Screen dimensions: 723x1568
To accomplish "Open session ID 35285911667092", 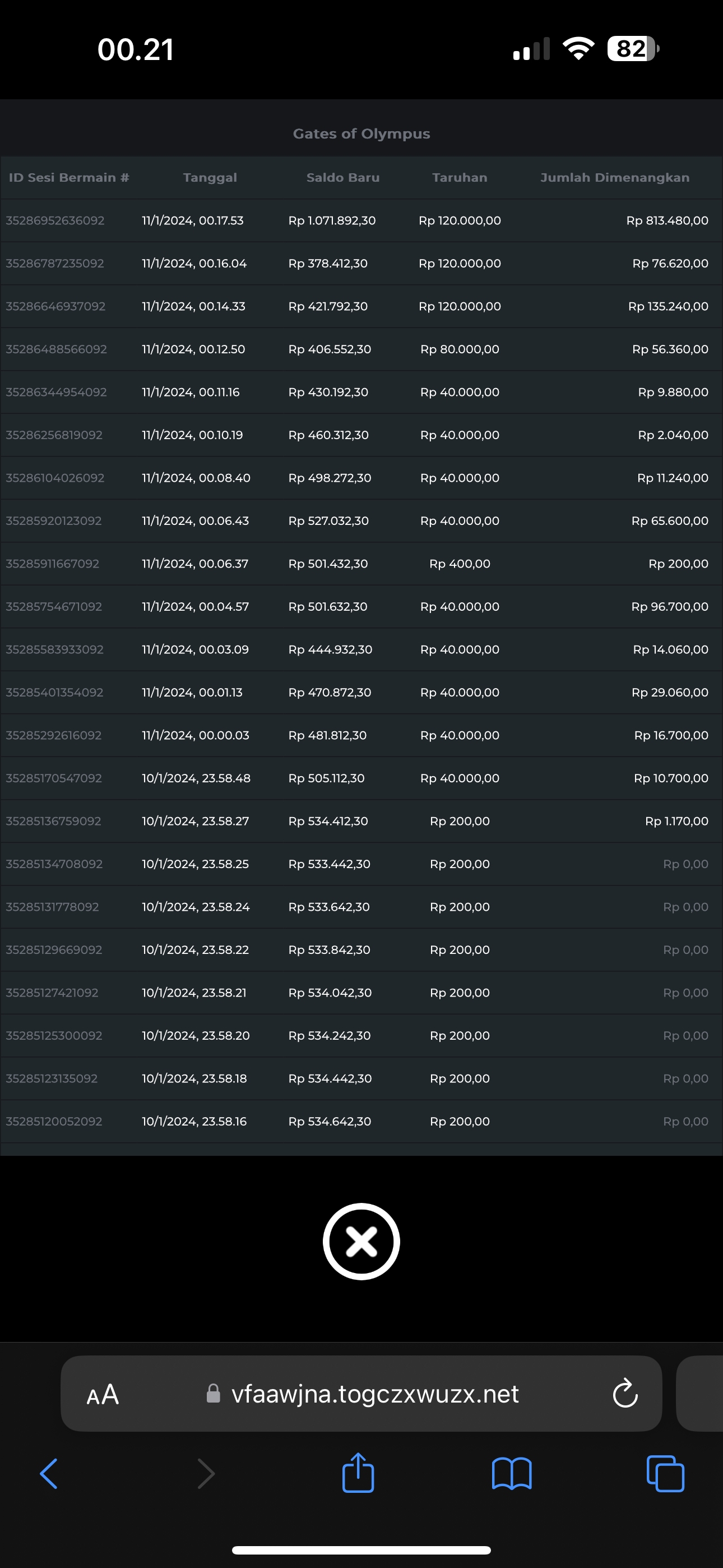I will [x=52, y=564].
